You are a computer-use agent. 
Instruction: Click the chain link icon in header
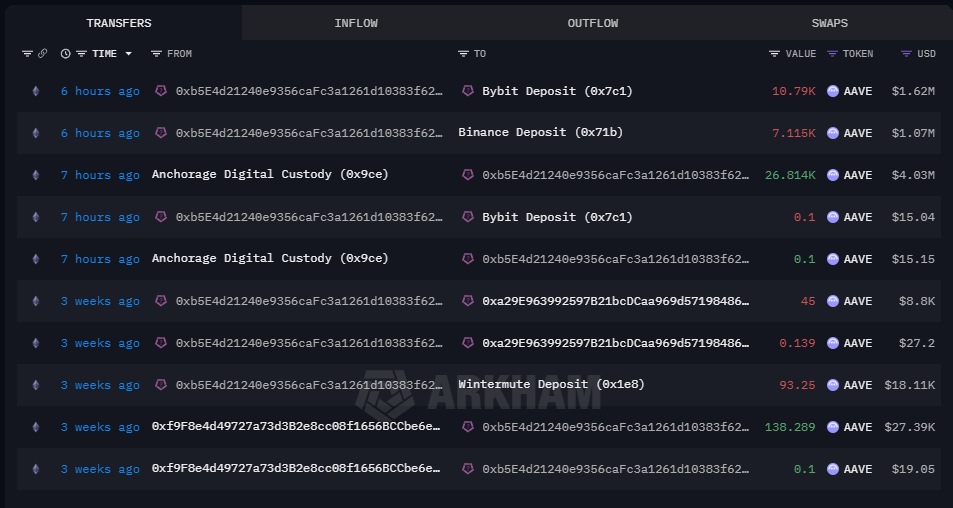point(42,54)
